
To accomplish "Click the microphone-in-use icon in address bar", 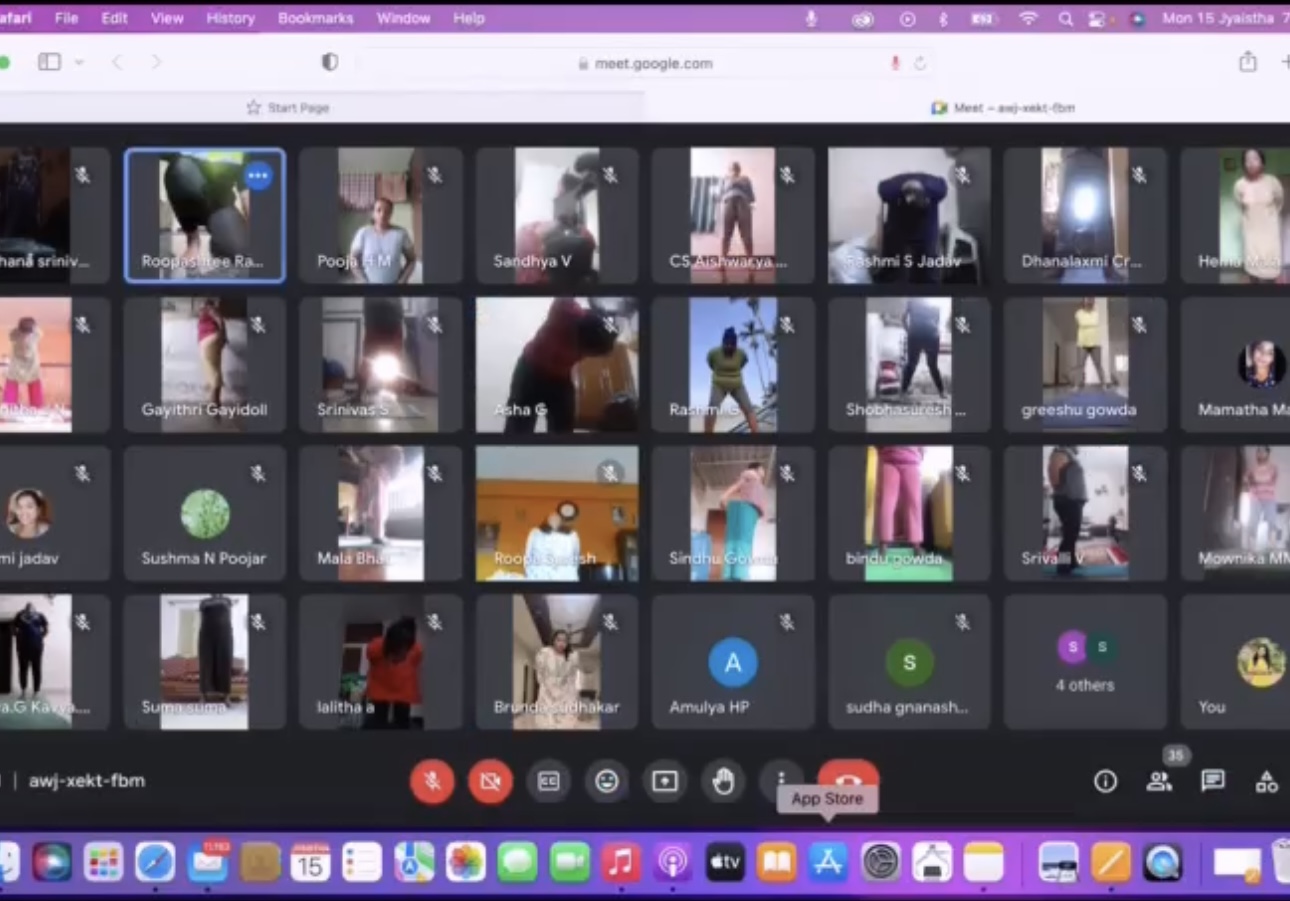I will point(895,63).
